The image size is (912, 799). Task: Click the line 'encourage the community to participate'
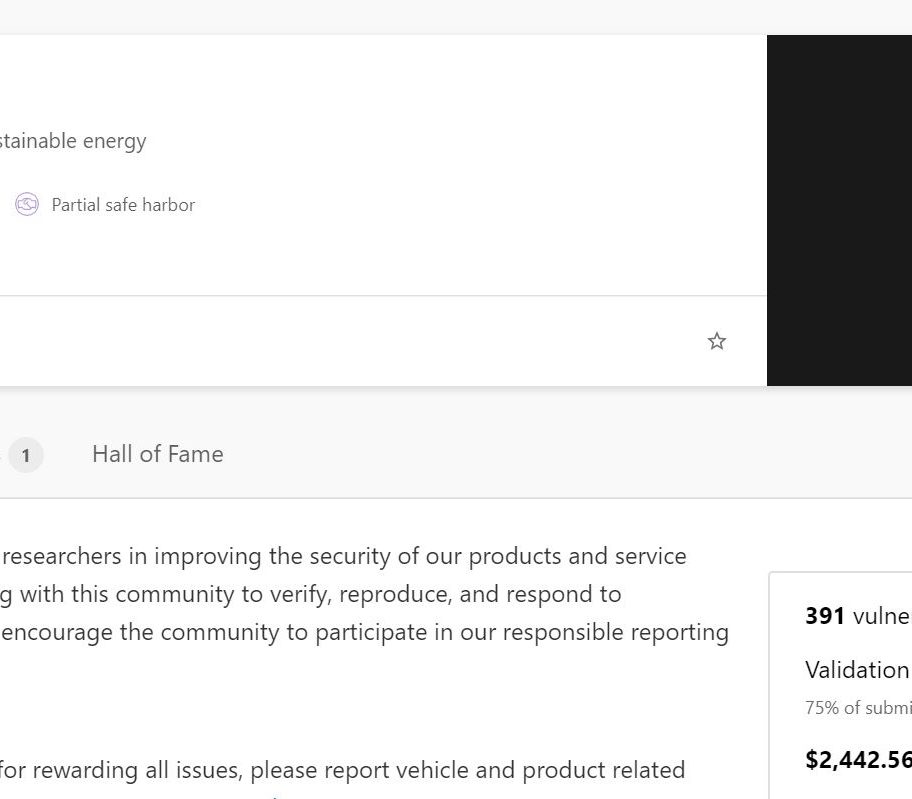pos(365,633)
